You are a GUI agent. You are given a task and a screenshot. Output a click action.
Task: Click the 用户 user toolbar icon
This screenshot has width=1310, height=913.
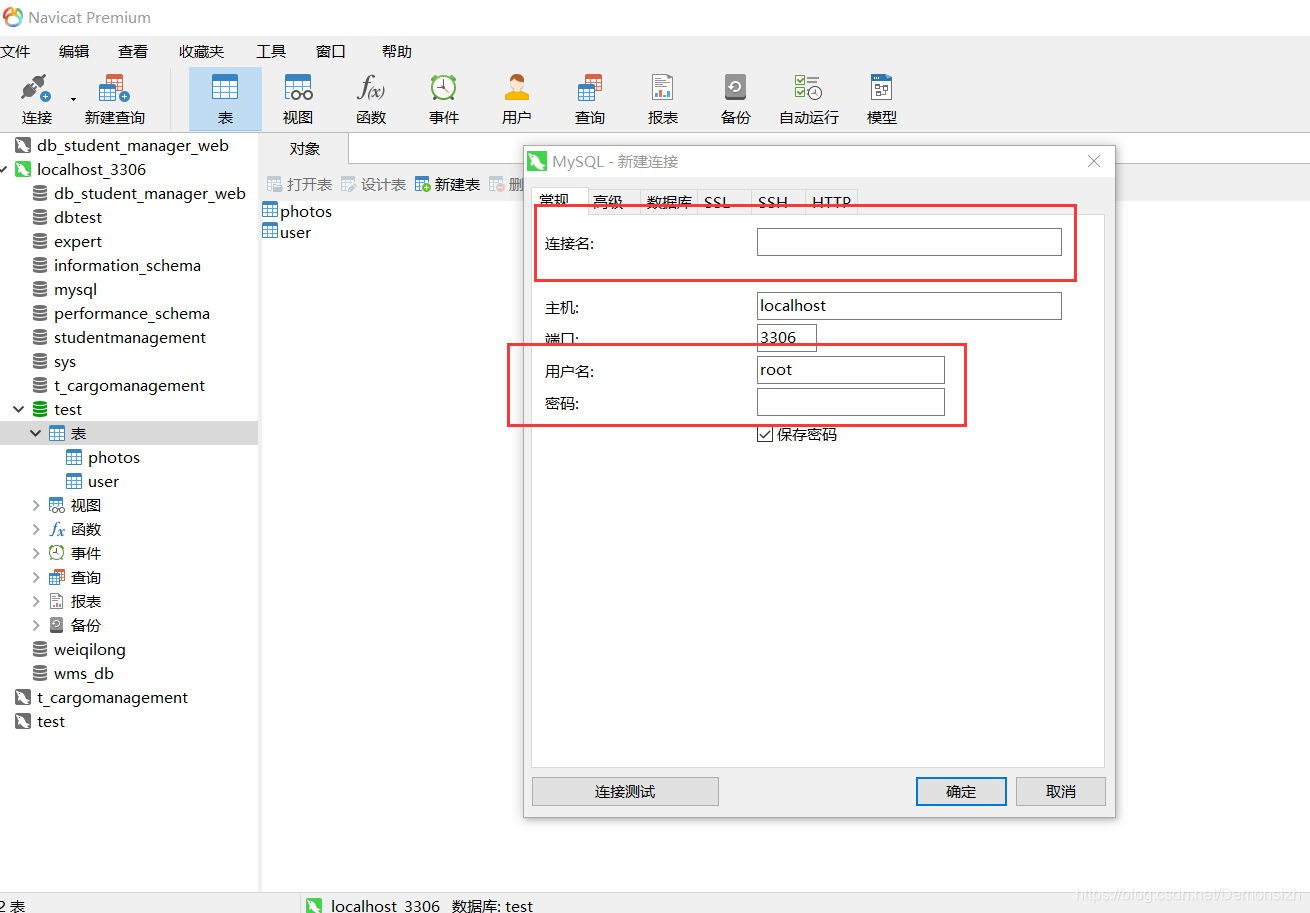coord(517,98)
